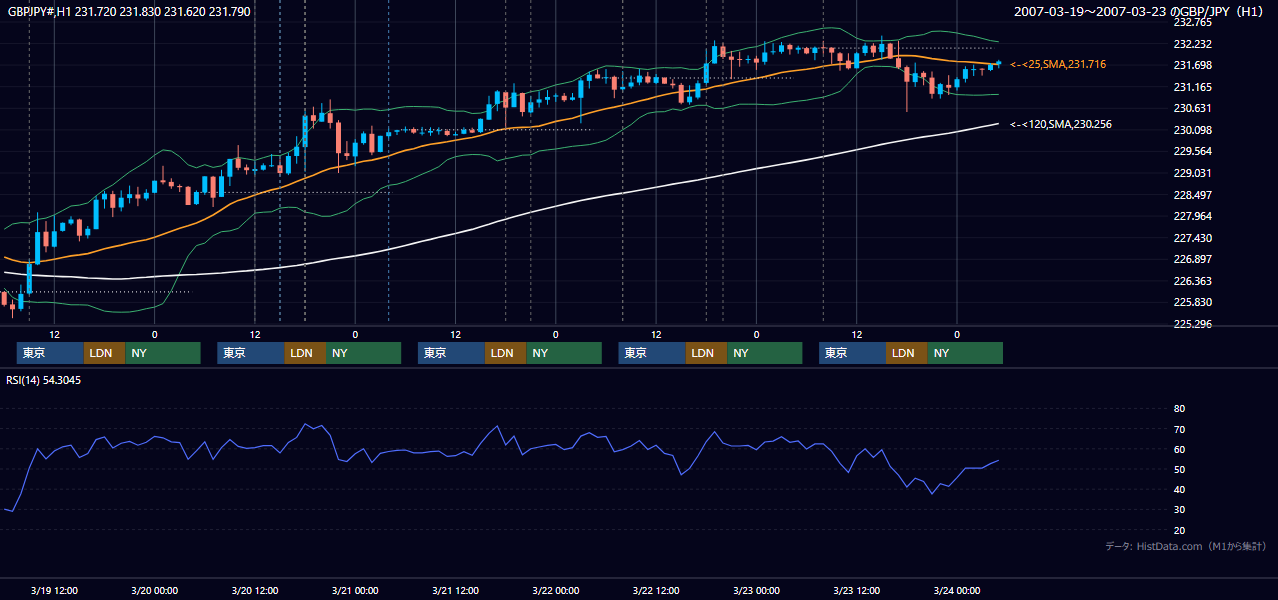
Task: Click price axis value 228.497
Action: pos(1192,195)
